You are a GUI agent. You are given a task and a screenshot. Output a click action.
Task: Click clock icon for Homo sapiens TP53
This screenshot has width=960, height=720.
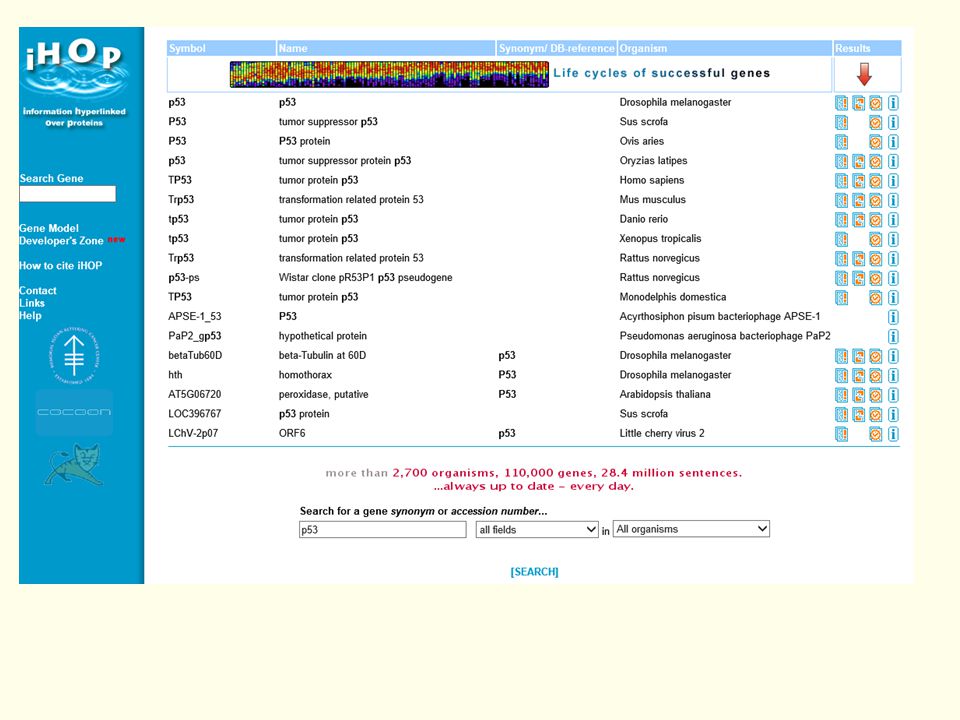pos(876,181)
